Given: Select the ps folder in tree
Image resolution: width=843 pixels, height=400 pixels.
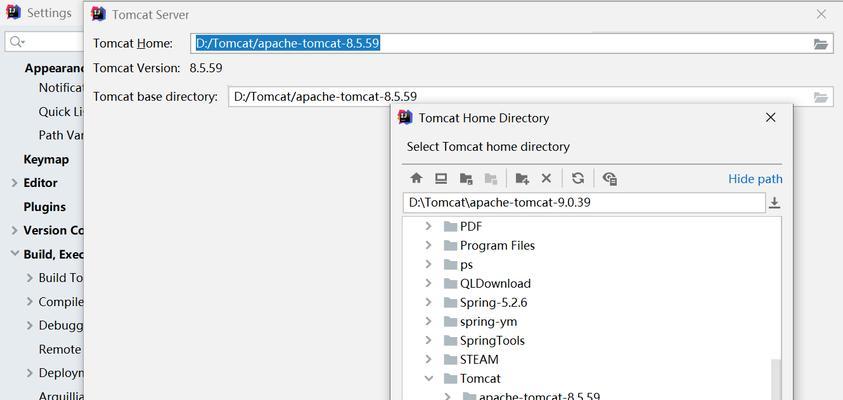Looking at the screenshot, I should coord(466,265).
